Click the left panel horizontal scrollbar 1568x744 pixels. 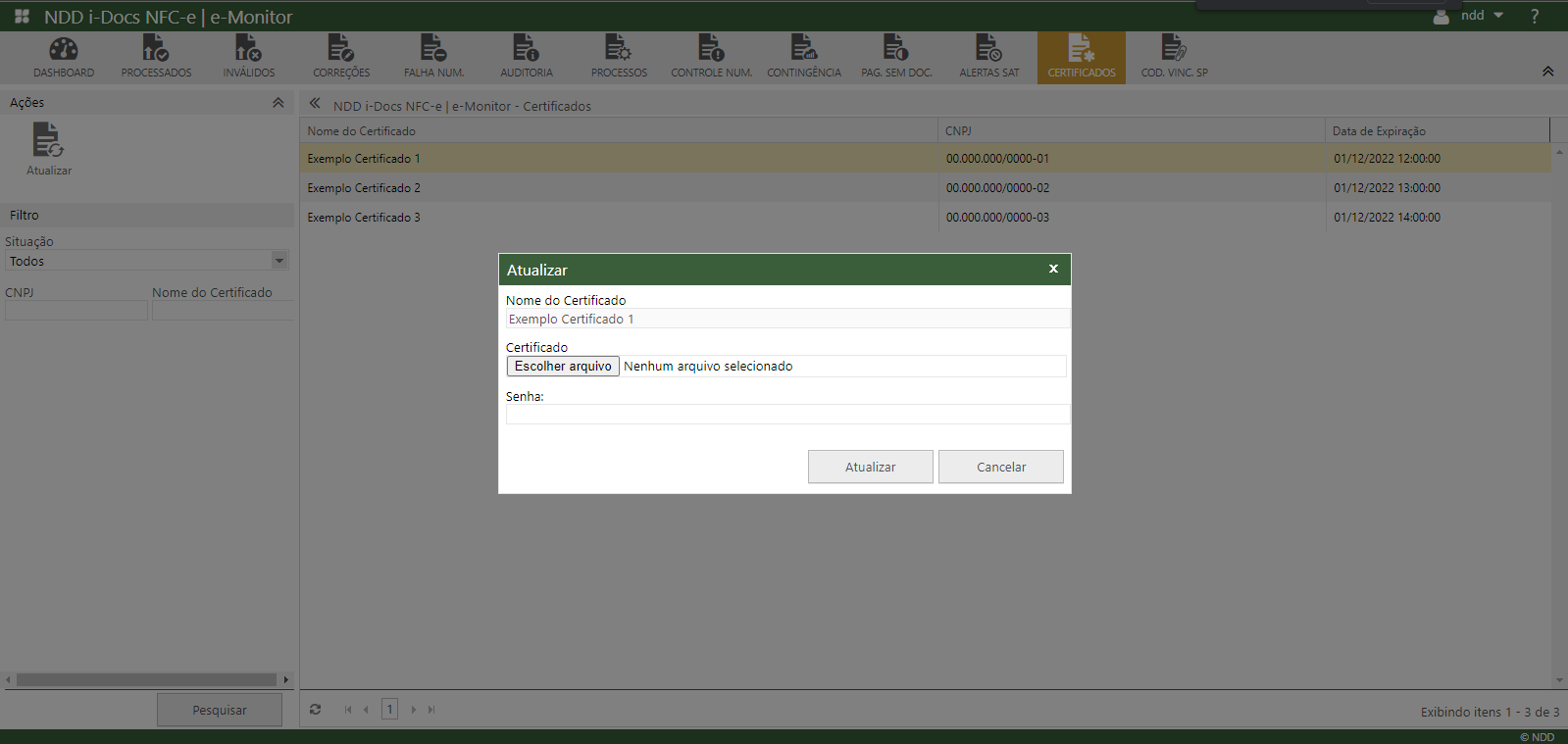(x=147, y=679)
